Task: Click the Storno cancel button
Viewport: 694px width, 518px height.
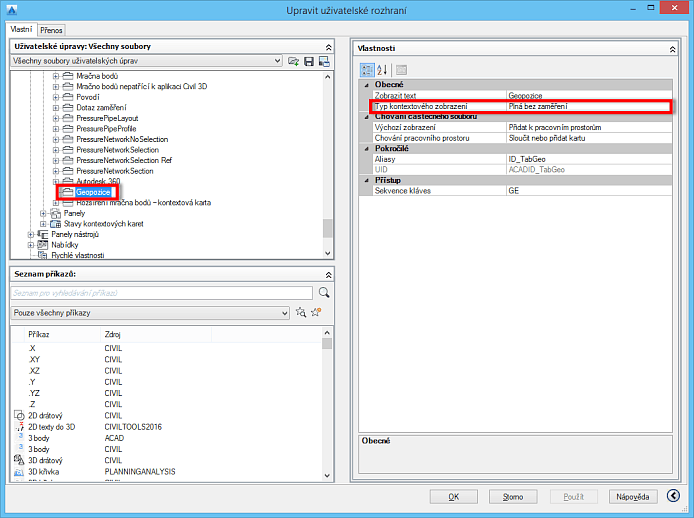Action: 513,496
